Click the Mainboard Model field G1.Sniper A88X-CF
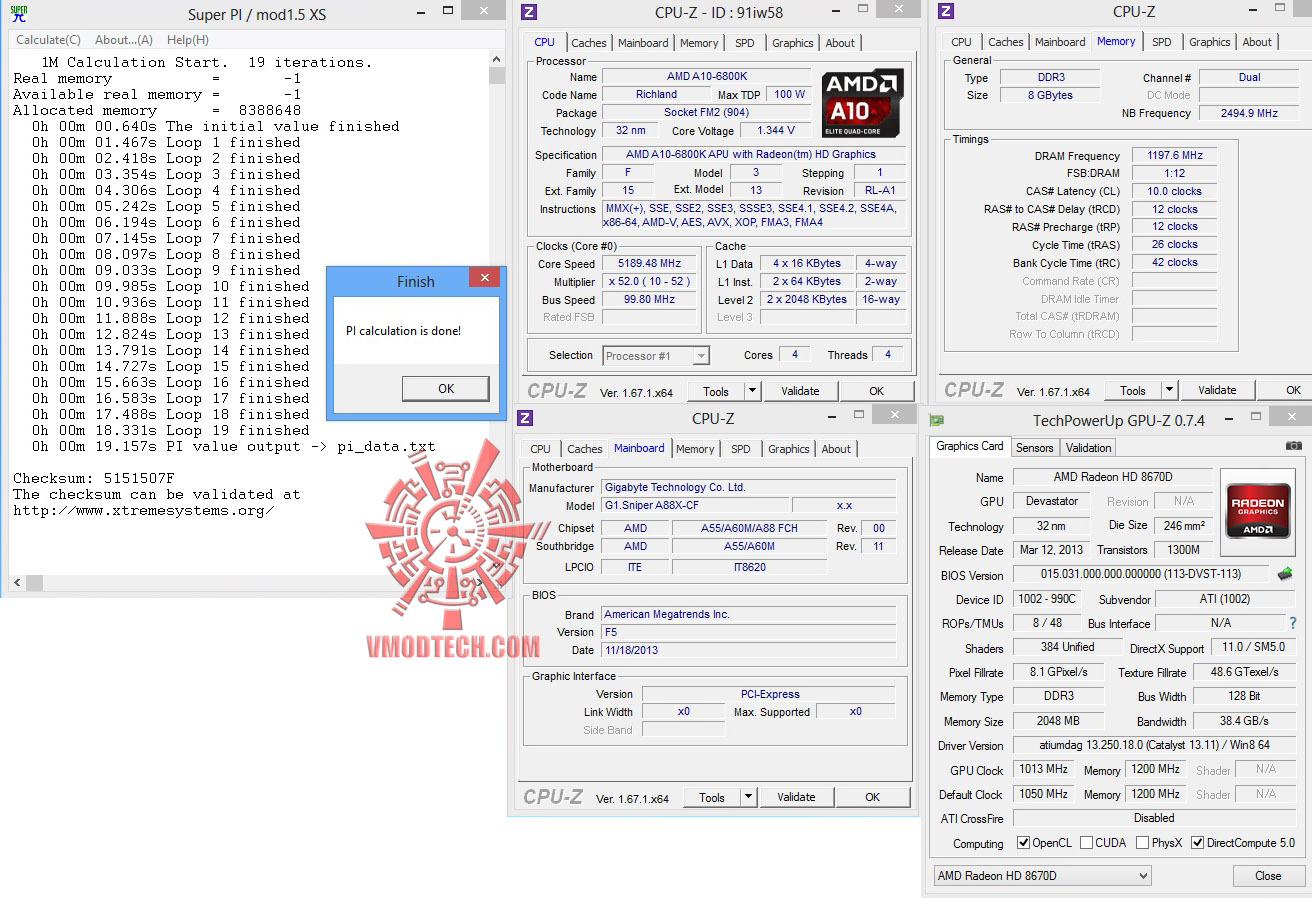 (x=695, y=505)
